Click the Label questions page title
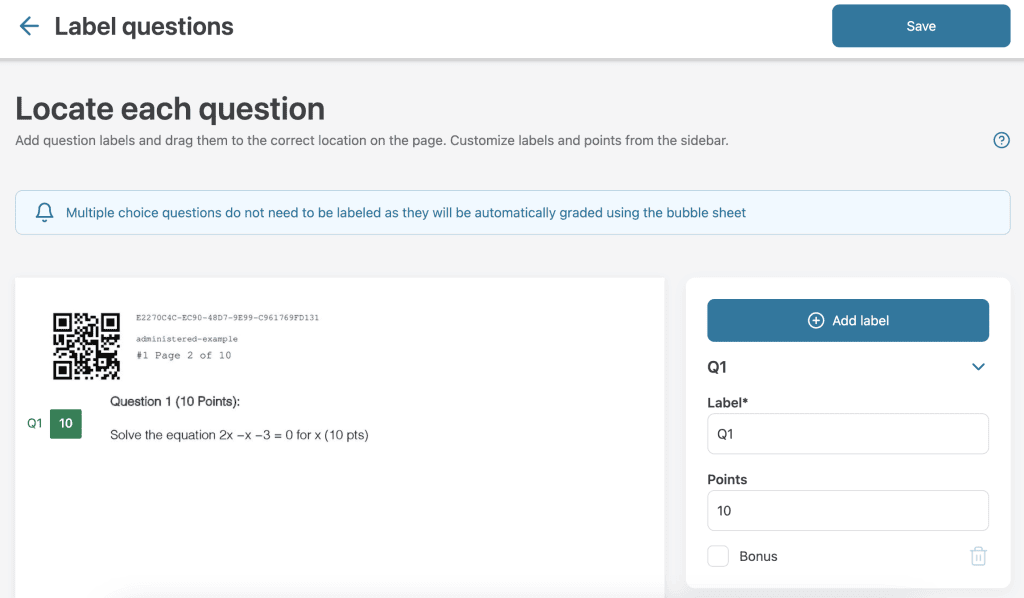 coord(144,26)
